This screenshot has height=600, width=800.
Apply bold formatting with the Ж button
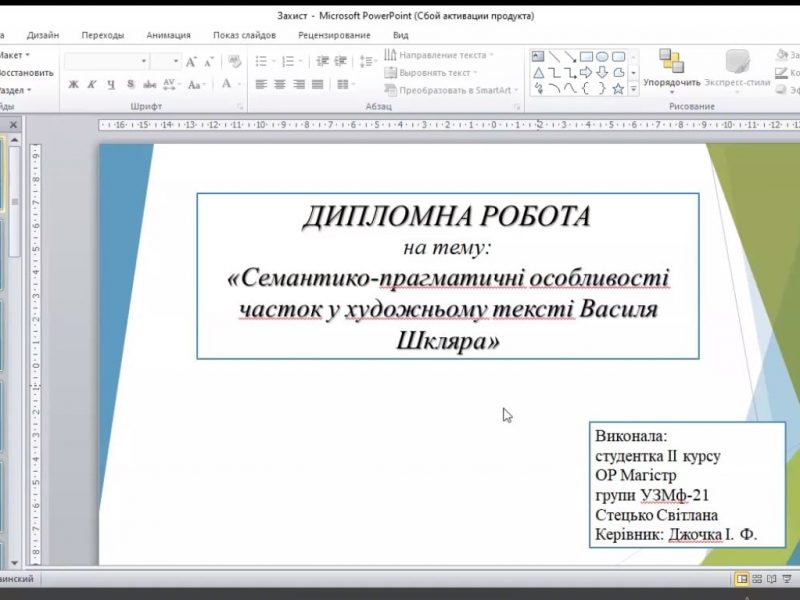(x=73, y=85)
